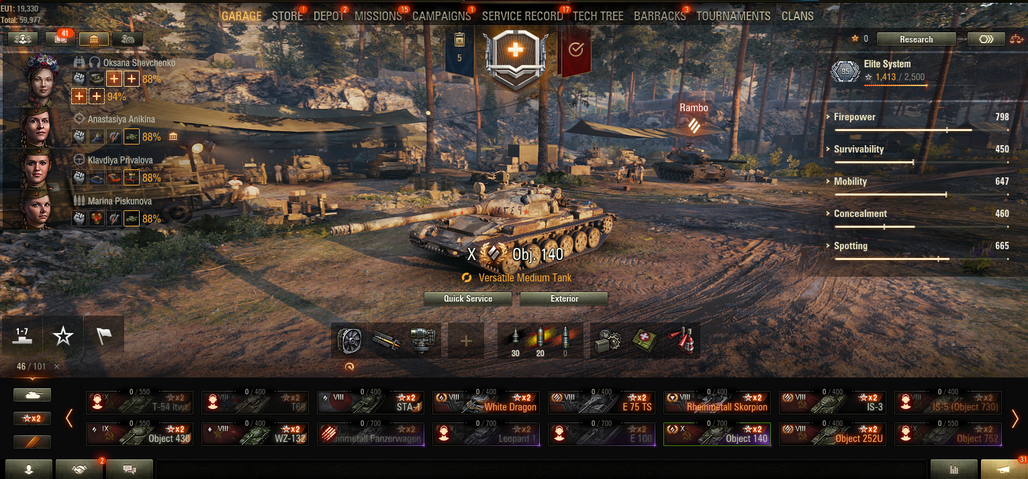Click the gun rammer equipment icon
Viewport: 1028px width, 479px height.
[x=386, y=341]
